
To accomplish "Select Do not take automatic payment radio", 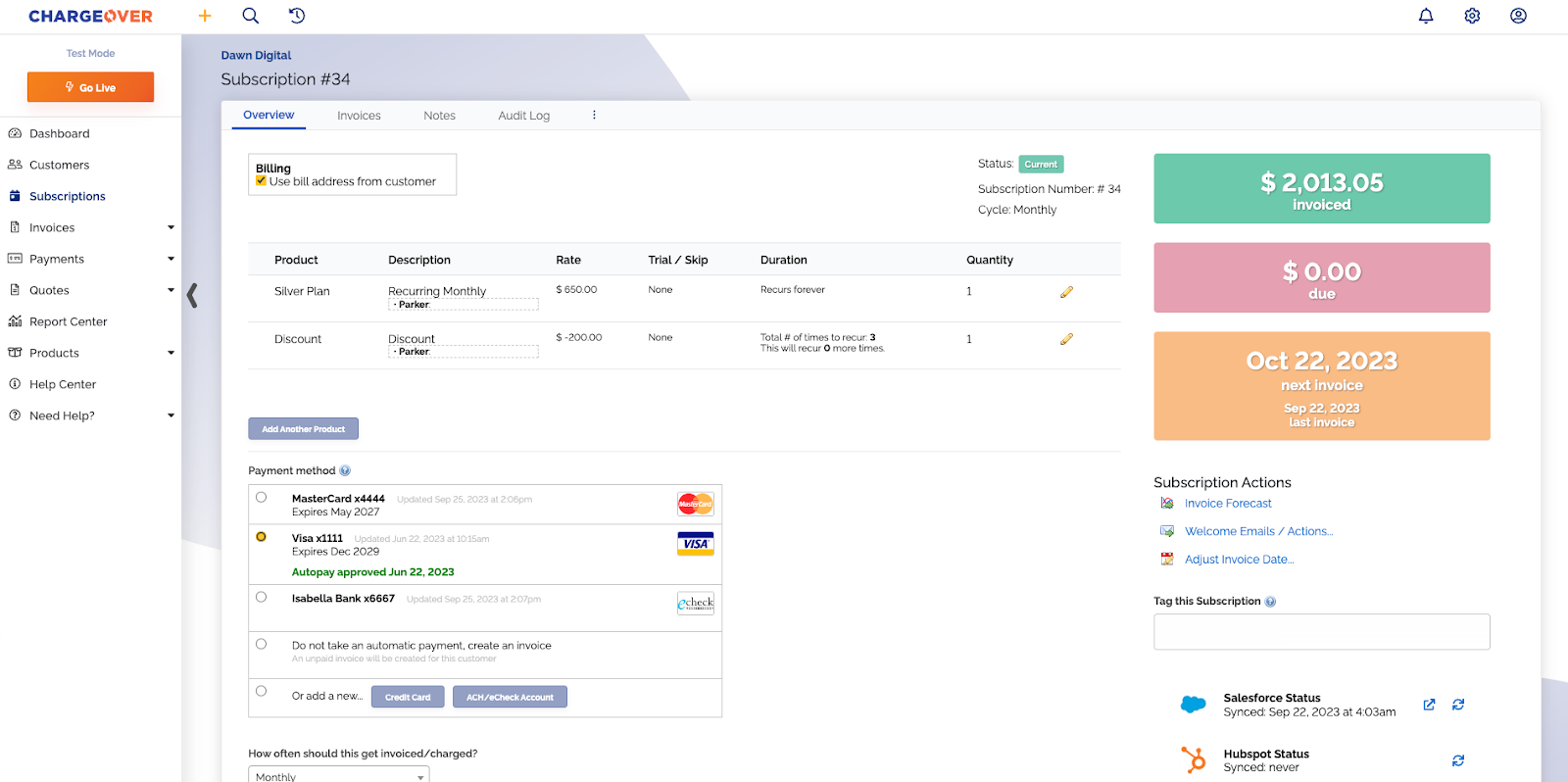I will tap(261, 644).
